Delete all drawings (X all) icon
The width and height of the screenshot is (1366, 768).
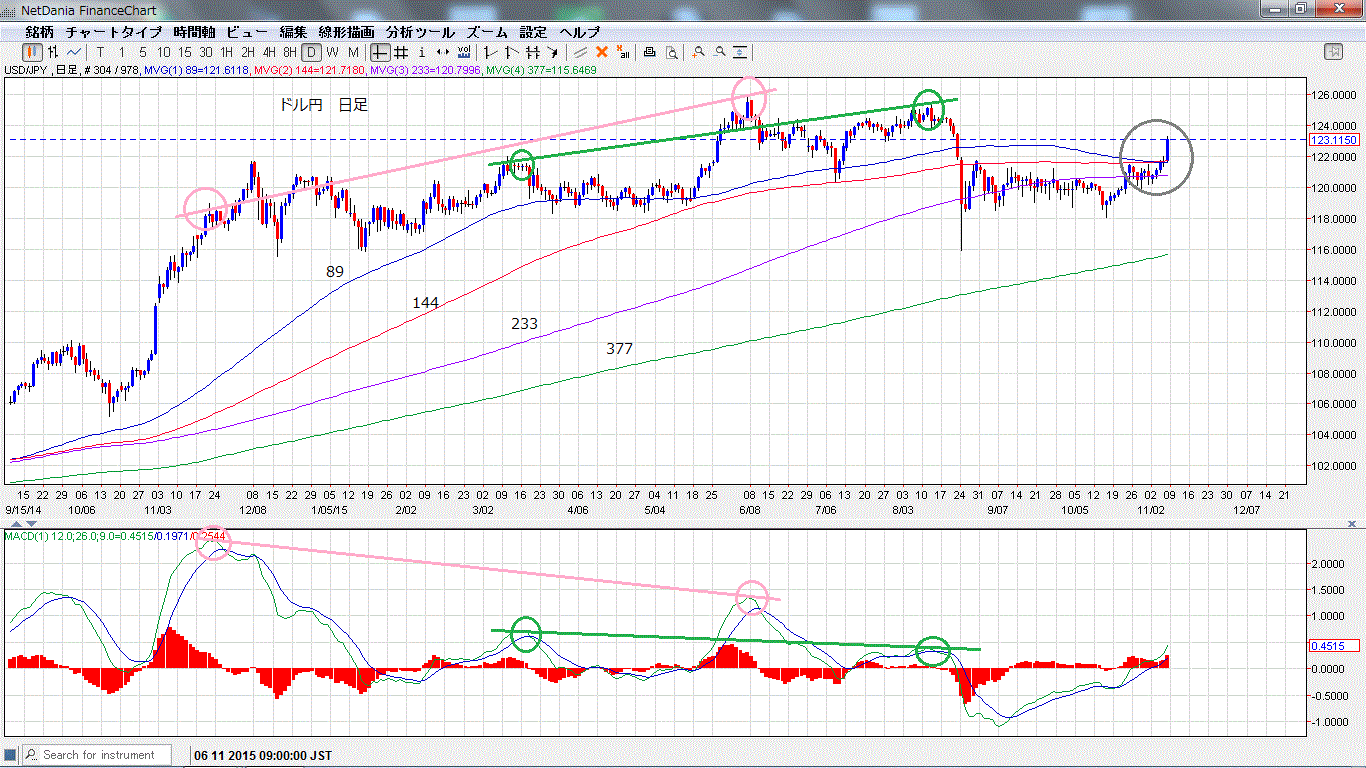[x=622, y=52]
